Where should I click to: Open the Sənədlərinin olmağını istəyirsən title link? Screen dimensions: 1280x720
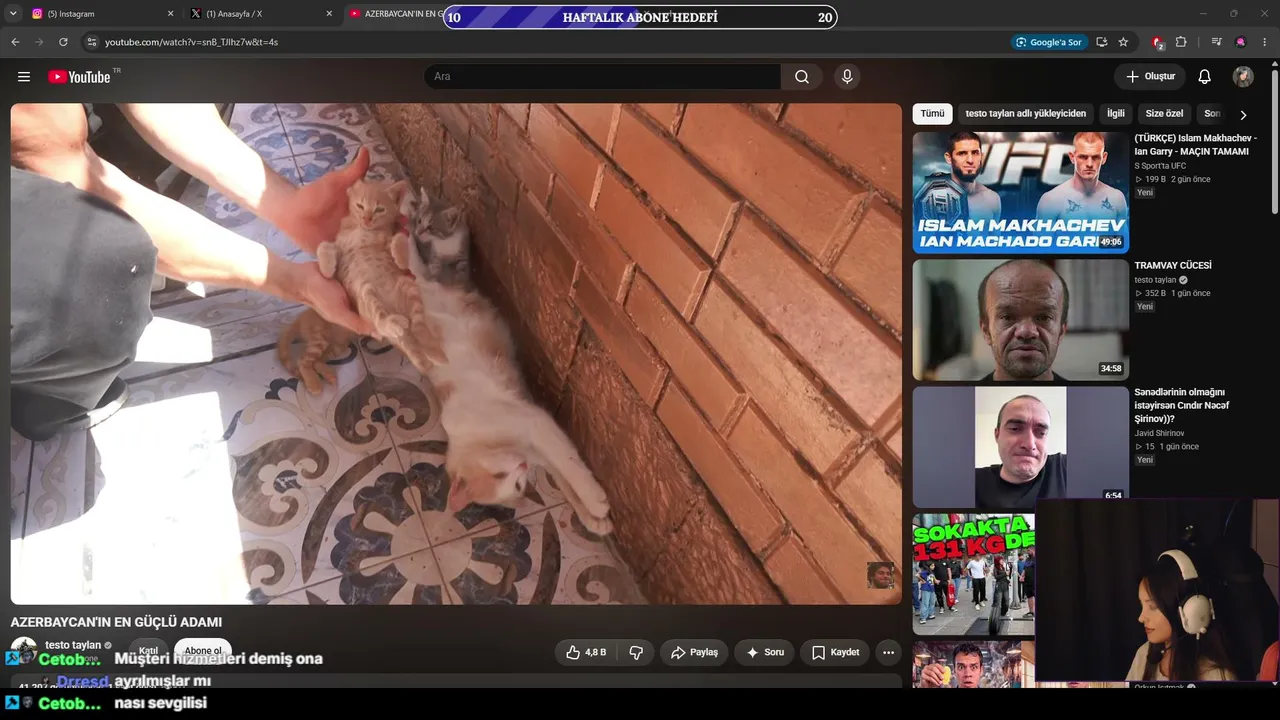tap(1181, 405)
